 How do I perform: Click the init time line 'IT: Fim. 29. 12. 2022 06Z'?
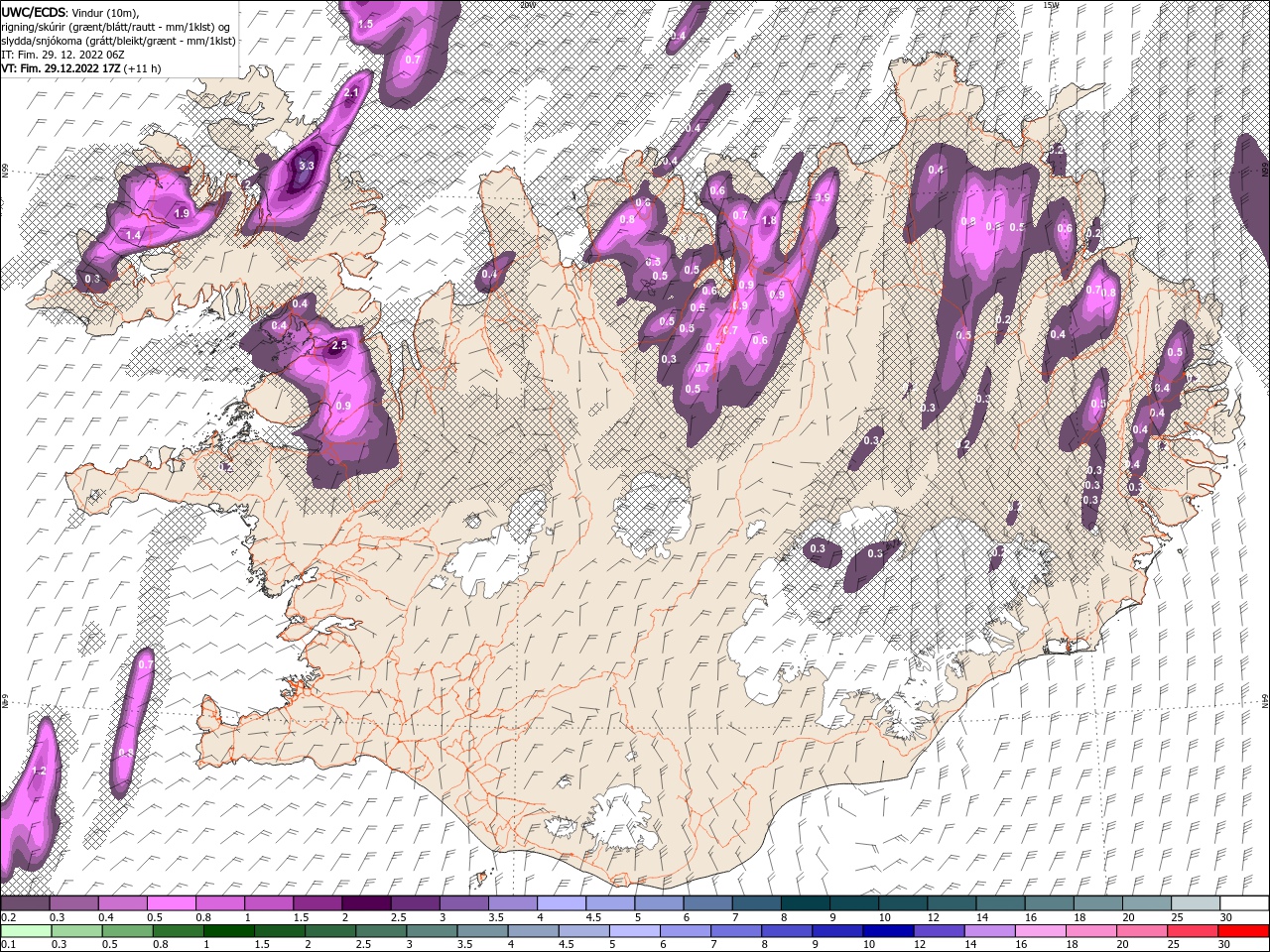[x=62, y=55]
